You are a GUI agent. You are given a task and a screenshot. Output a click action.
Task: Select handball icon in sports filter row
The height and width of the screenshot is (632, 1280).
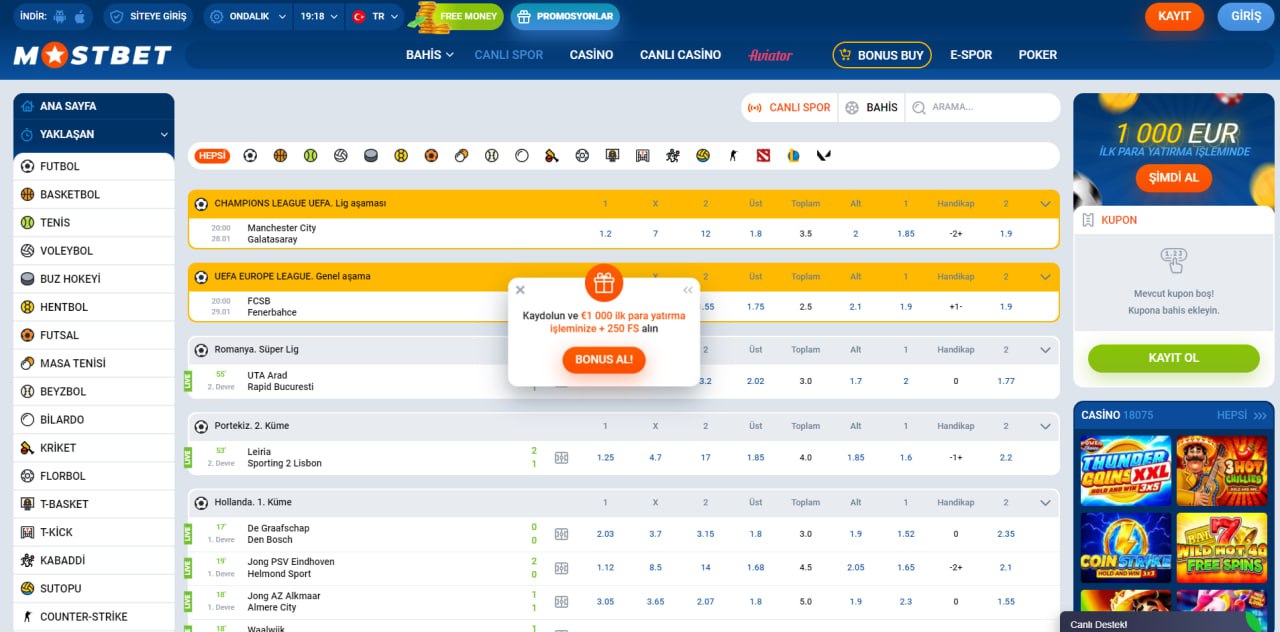click(401, 156)
